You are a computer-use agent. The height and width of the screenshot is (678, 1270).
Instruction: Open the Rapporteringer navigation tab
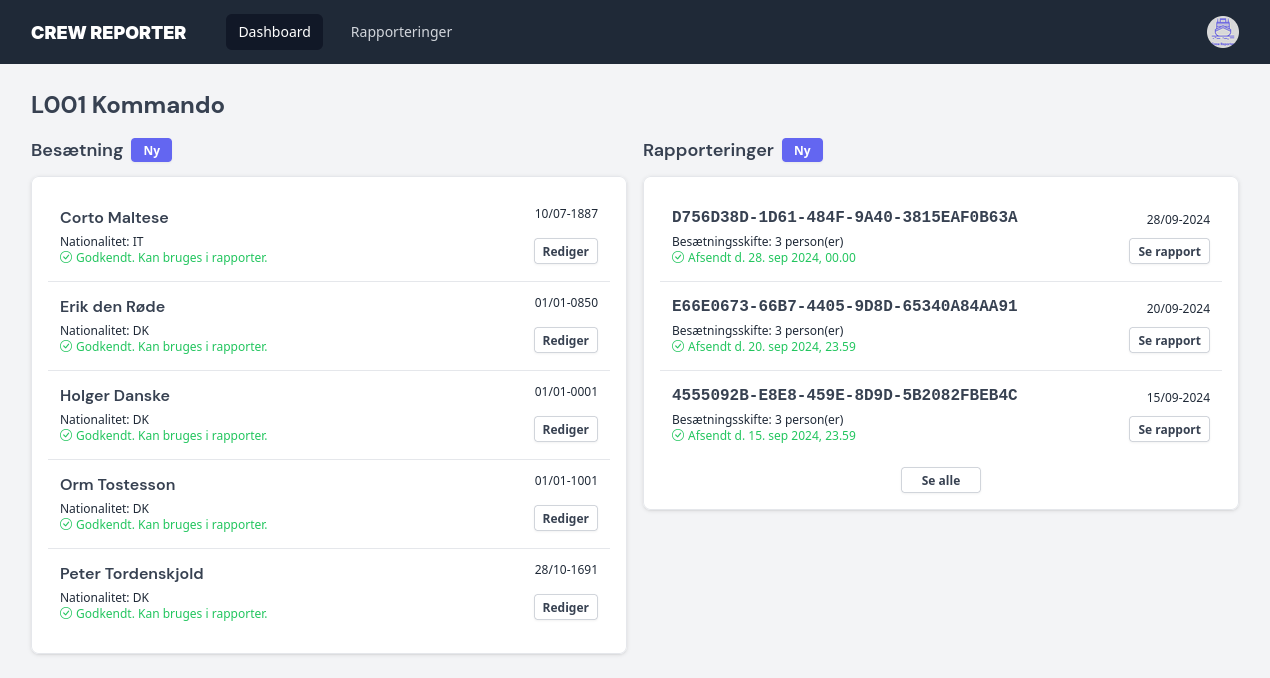[x=401, y=32]
